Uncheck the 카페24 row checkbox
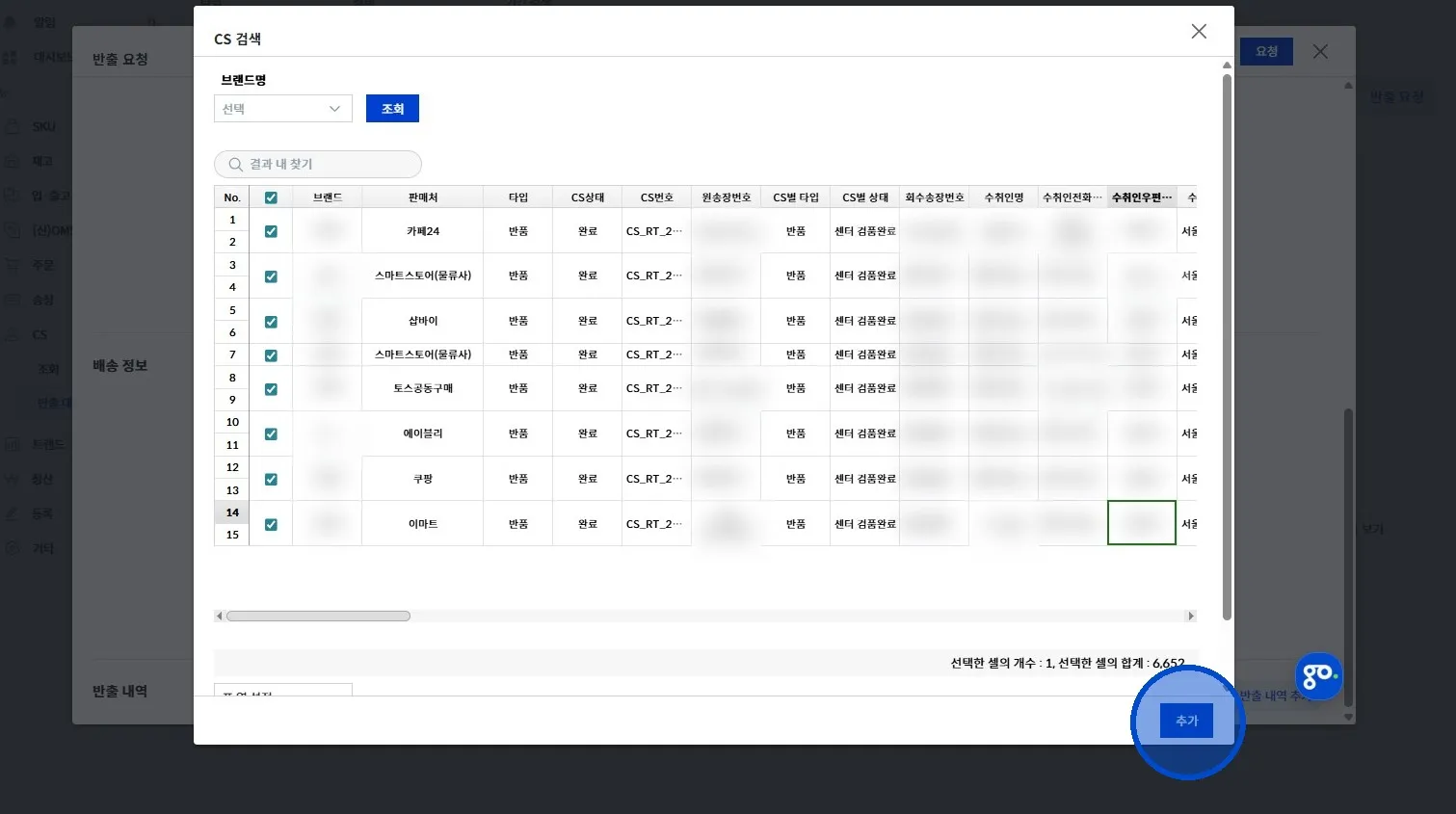The width and height of the screenshot is (1456, 814). tap(271, 231)
